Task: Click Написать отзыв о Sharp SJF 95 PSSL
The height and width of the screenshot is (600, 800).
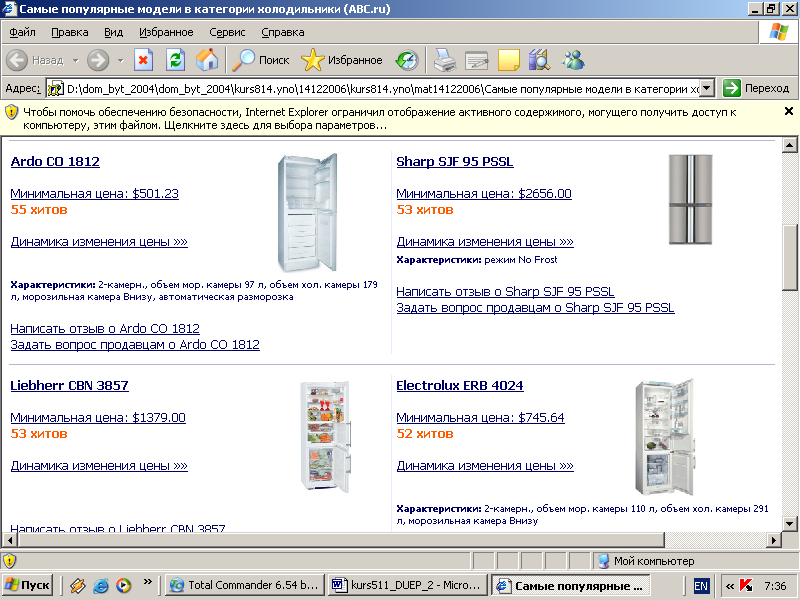Action: (x=505, y=291)
